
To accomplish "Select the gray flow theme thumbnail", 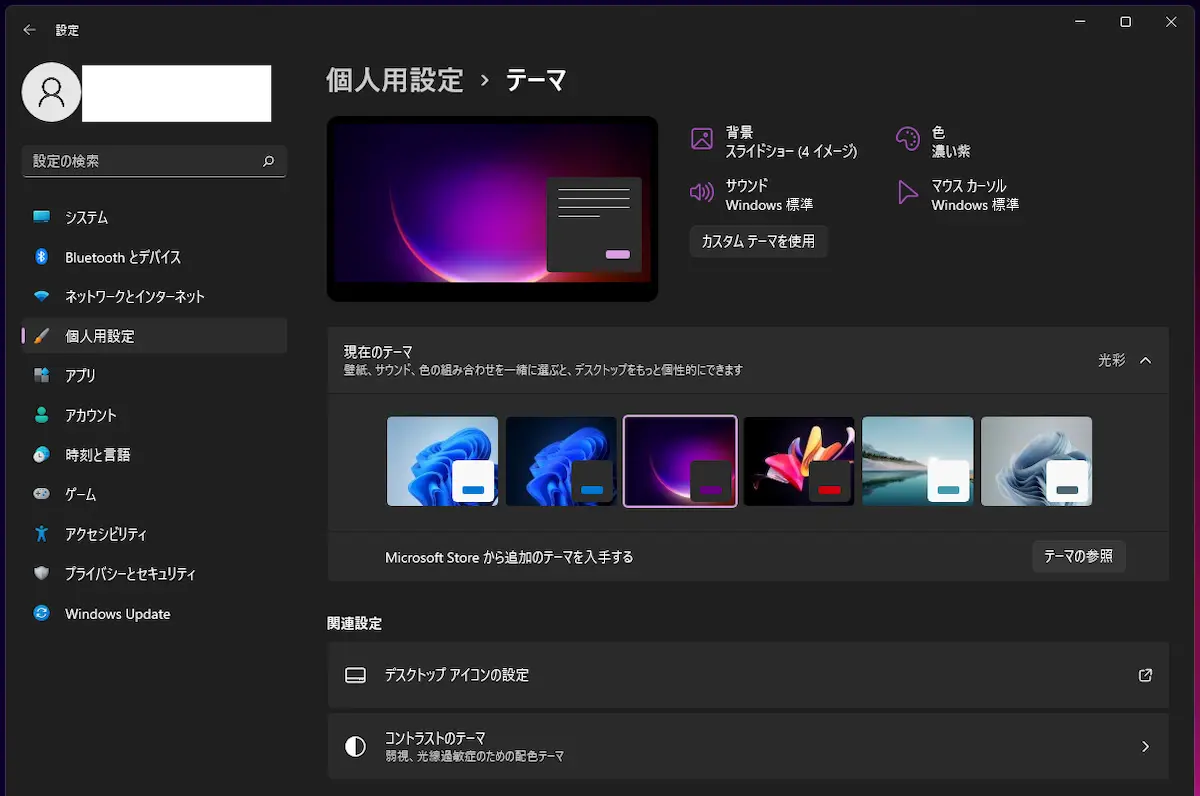I will click(x=1037, y=461).
